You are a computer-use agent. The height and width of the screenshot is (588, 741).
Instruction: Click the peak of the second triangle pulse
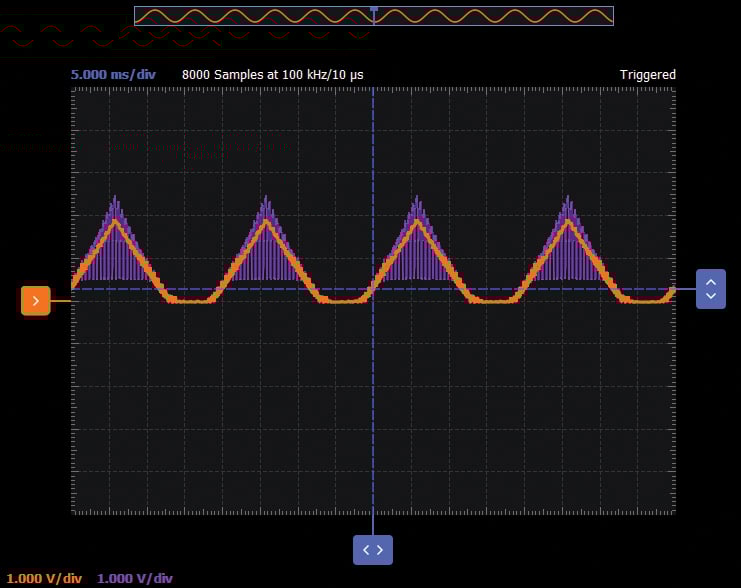pyautogui.click(x=267, y=220)
